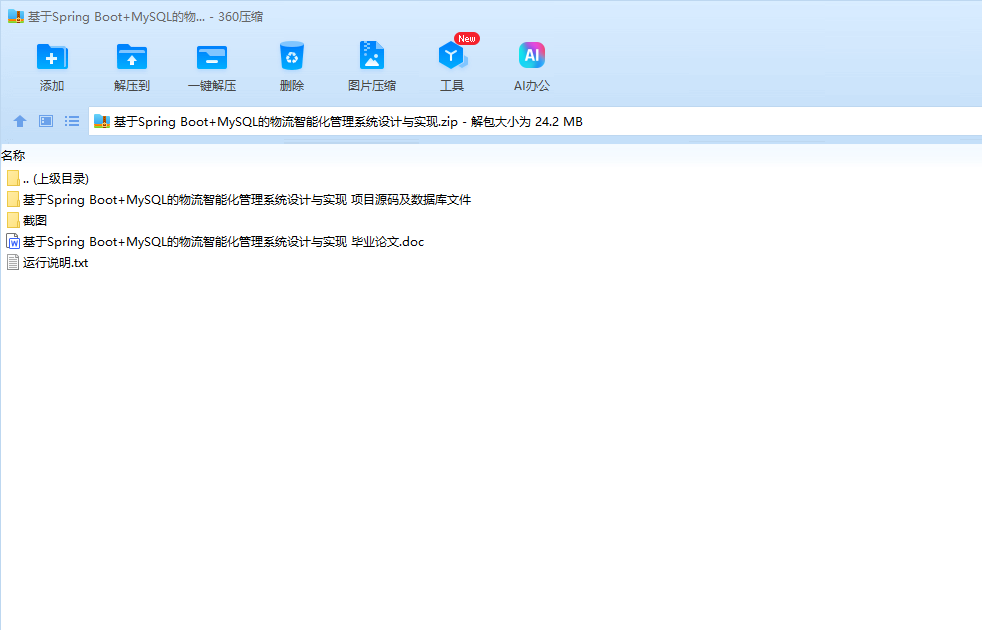Select the .. (上级目录) parent folder row
Viewport: 982px width, 630px height.
[48, 178]
